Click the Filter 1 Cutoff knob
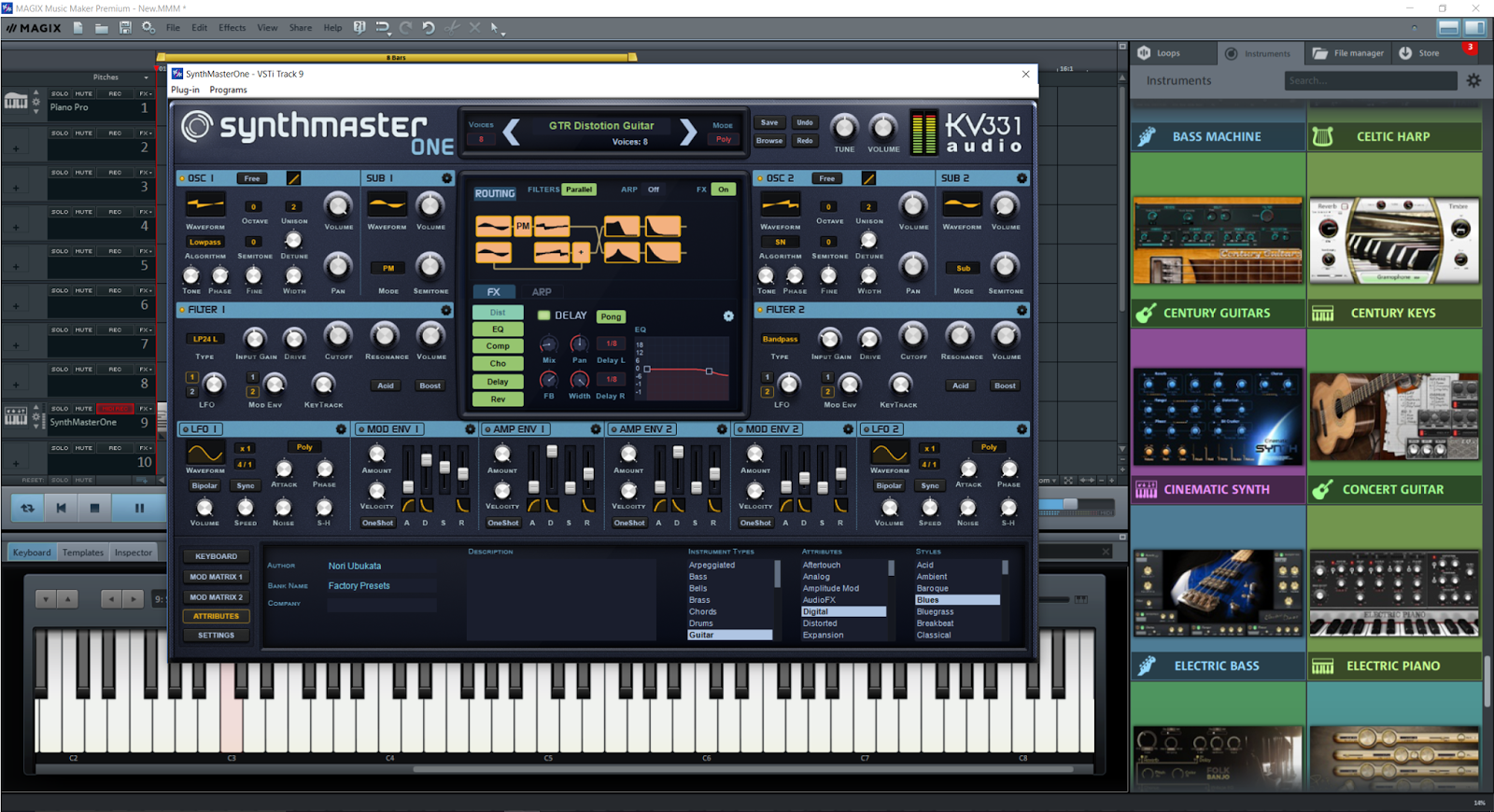 pos(338,336)
